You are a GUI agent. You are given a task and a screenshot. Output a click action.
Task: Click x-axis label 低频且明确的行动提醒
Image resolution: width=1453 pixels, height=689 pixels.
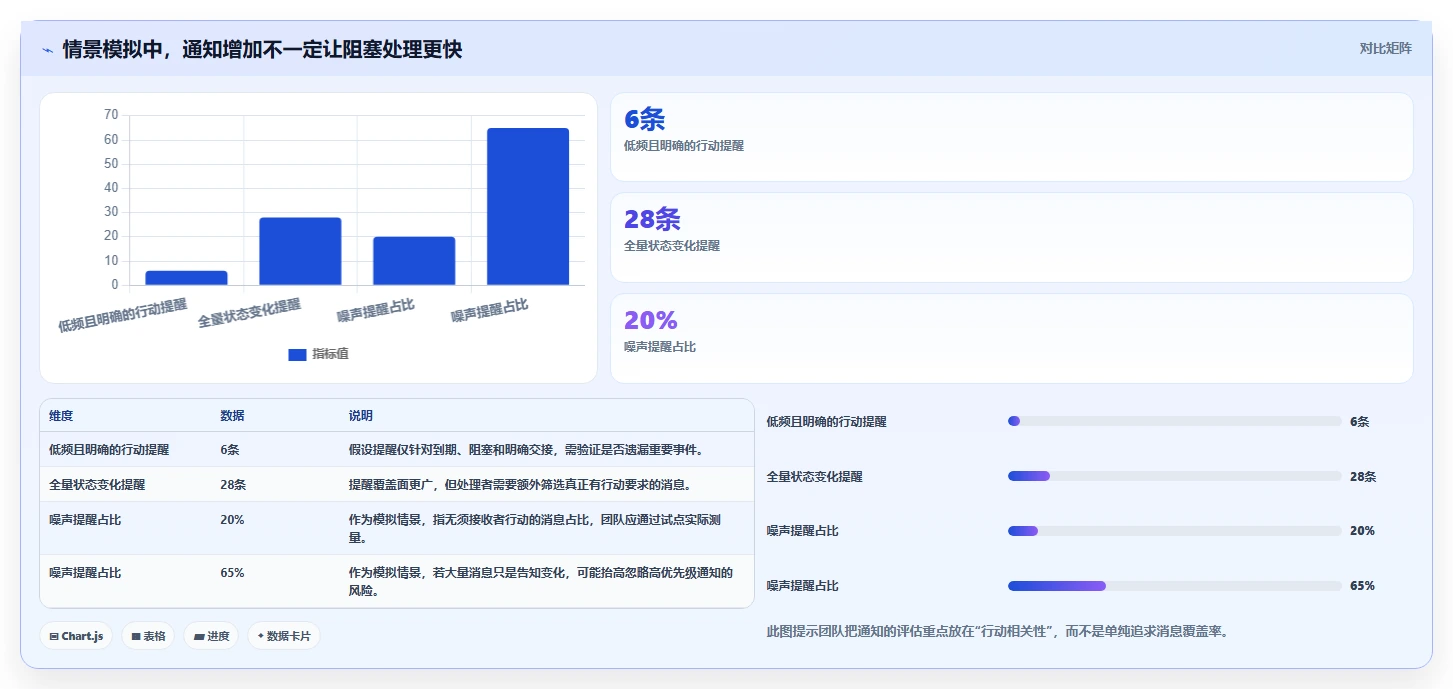(123, 315)
